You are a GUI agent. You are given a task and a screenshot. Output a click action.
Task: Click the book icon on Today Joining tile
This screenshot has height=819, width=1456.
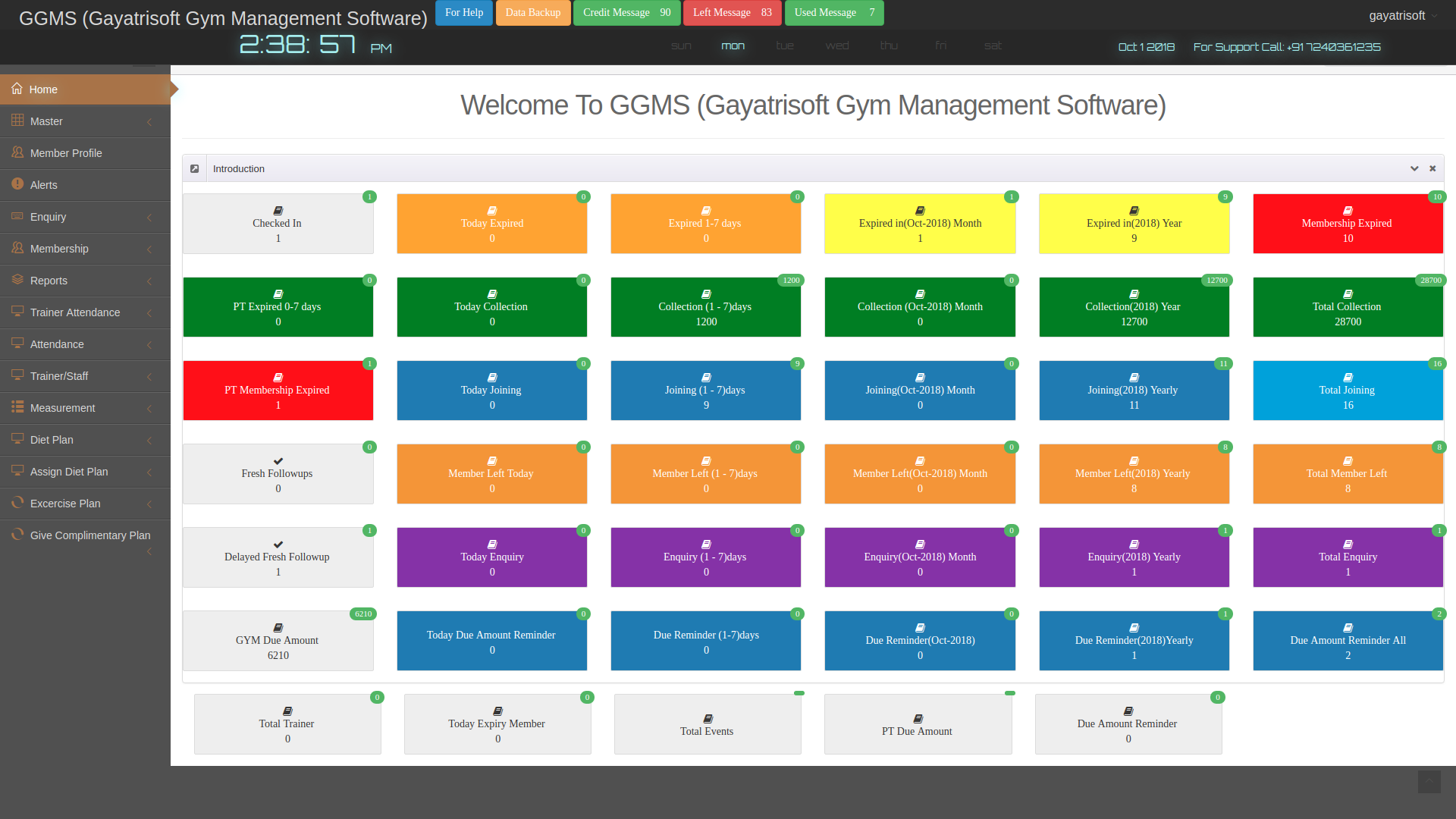(492, 378)
